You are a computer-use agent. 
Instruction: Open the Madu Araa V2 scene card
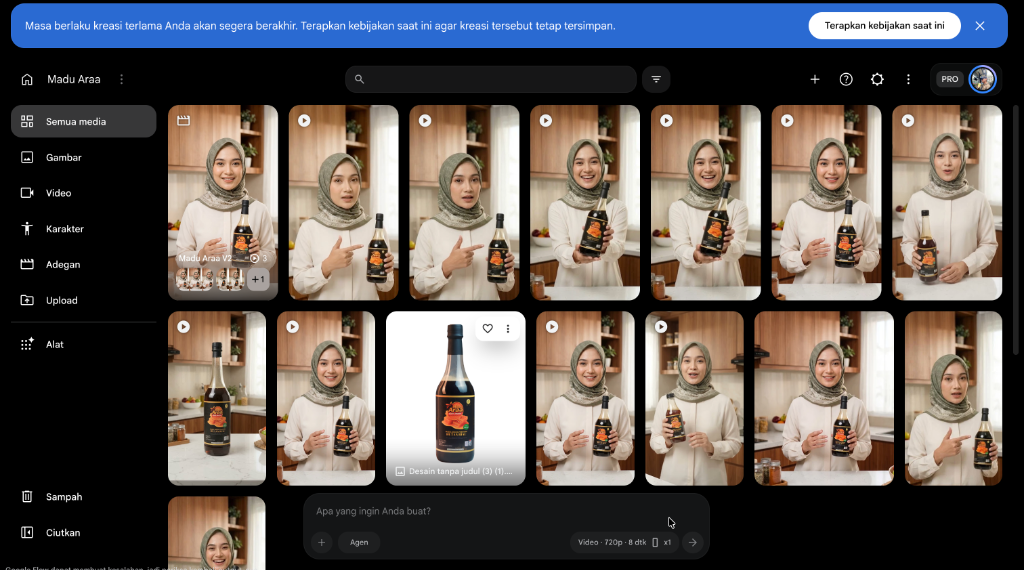[223, 202]
